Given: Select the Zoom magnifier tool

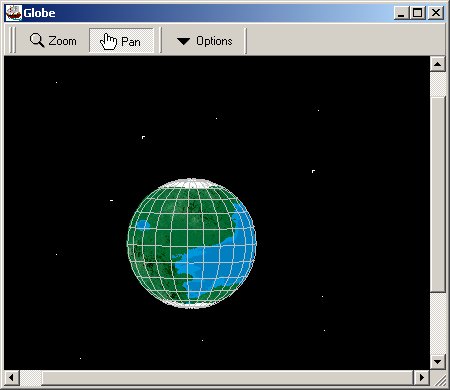Looking at the screenshot, I should (53, 41).
